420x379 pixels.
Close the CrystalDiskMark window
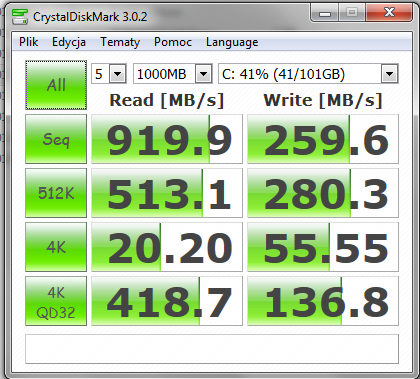click(389, 13)
